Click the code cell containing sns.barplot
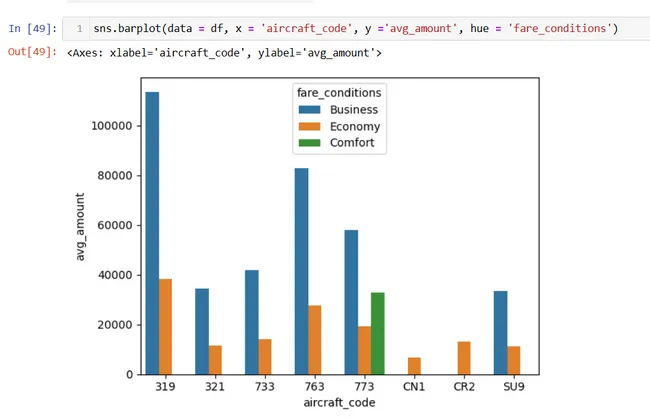This screenshot has width=650, height=418. pos(356,29)
